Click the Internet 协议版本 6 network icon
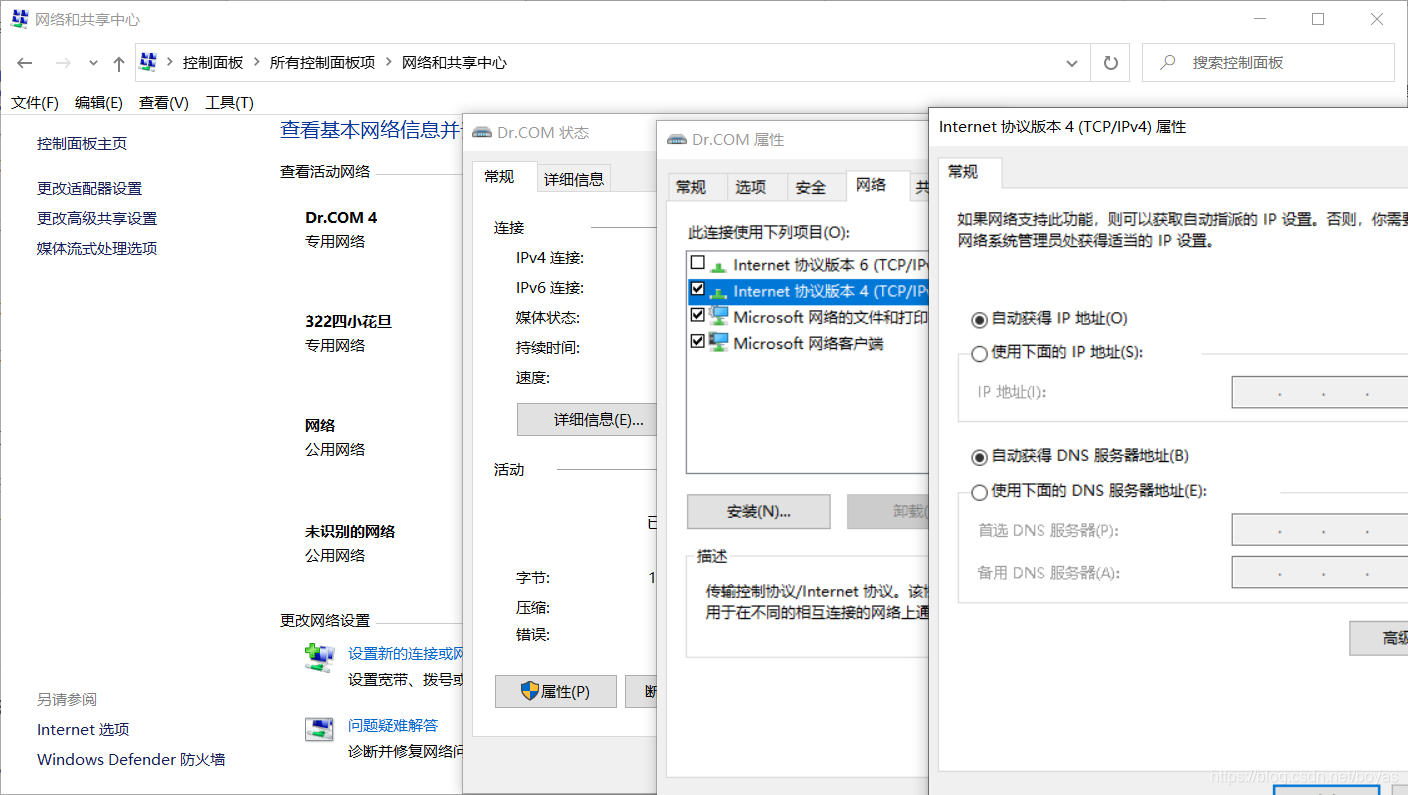 719,265
